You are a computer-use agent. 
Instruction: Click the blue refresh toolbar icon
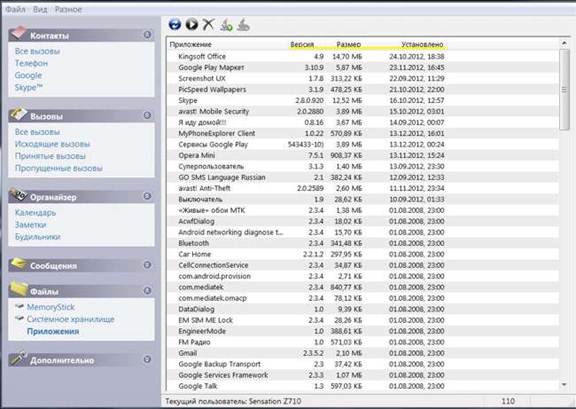175,25
